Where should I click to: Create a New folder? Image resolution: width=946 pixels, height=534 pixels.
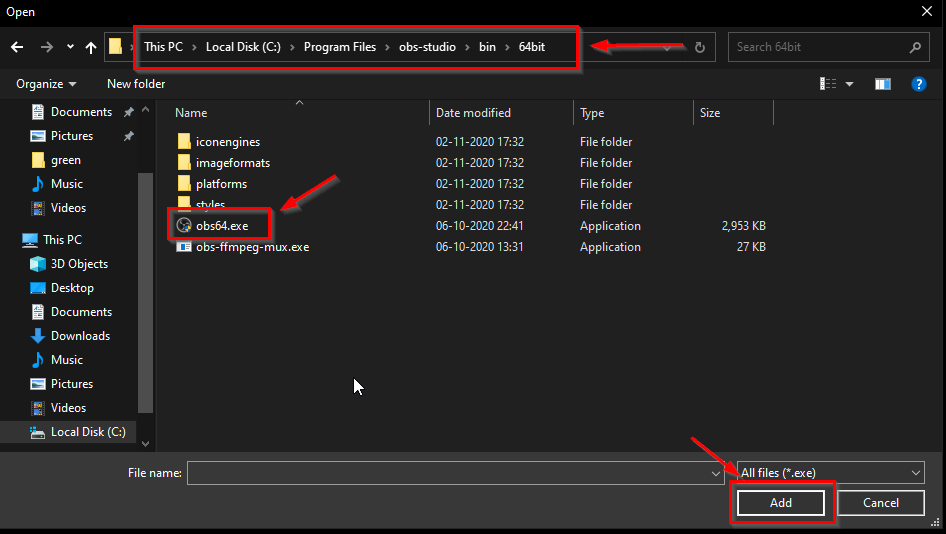pos(136,84)
